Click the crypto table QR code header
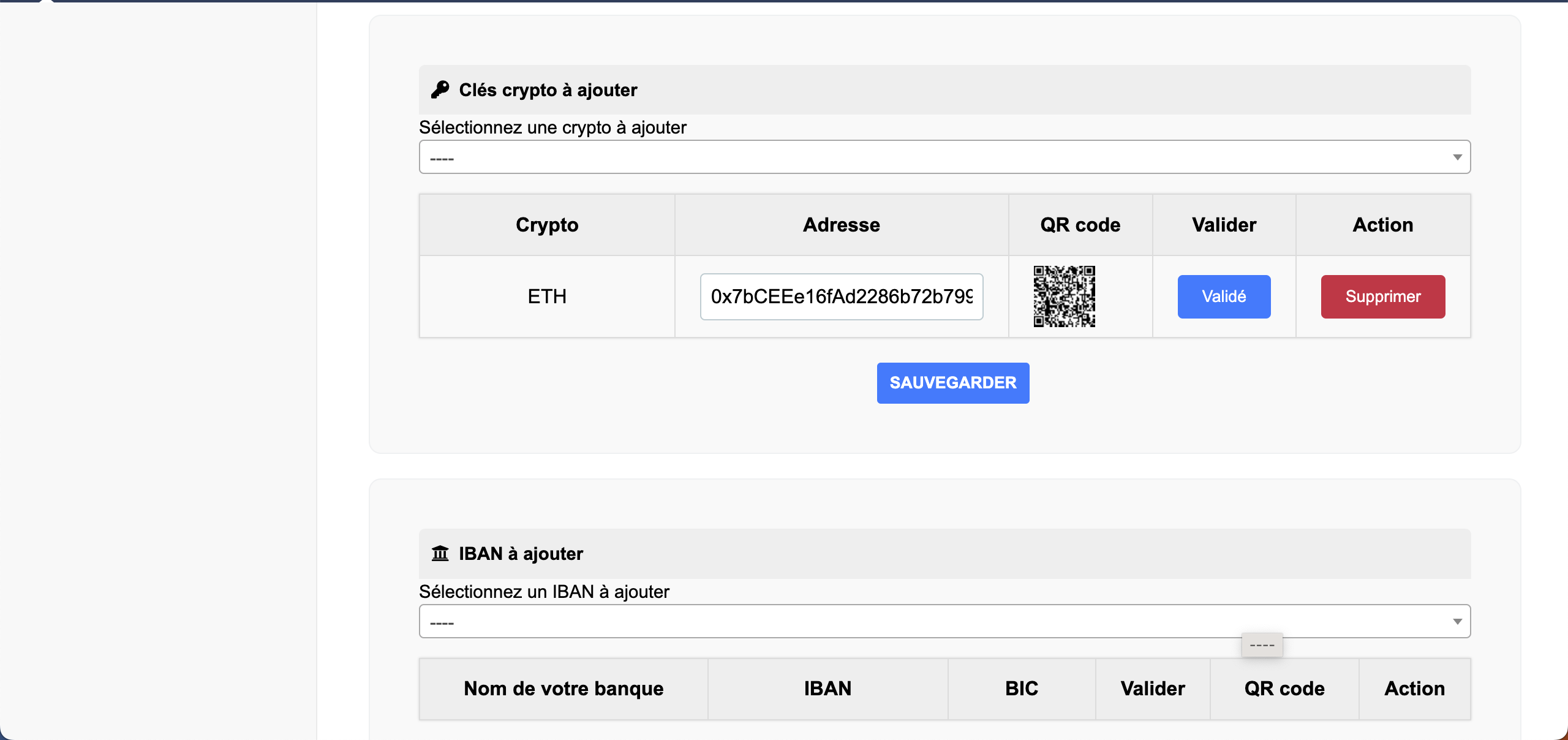The height and width of the screenshot is (740, 1568). coord(1080,225)
